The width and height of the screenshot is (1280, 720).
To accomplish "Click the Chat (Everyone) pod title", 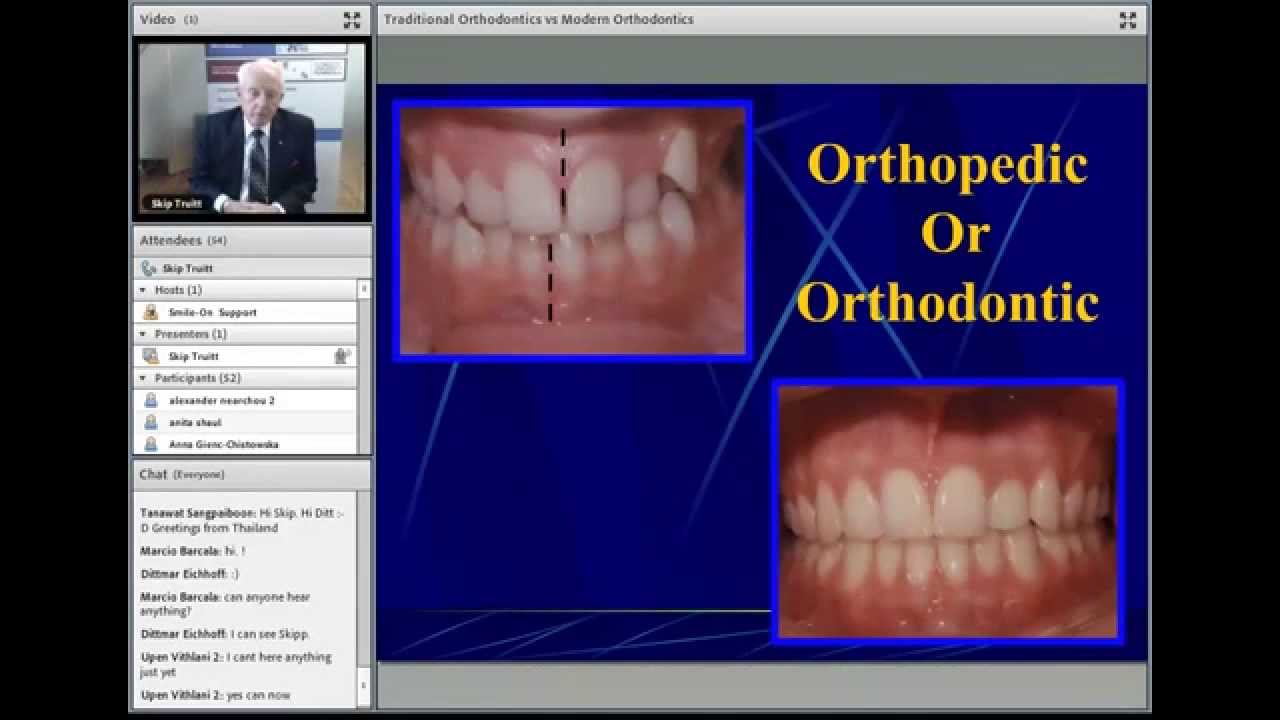I will 182,474.
